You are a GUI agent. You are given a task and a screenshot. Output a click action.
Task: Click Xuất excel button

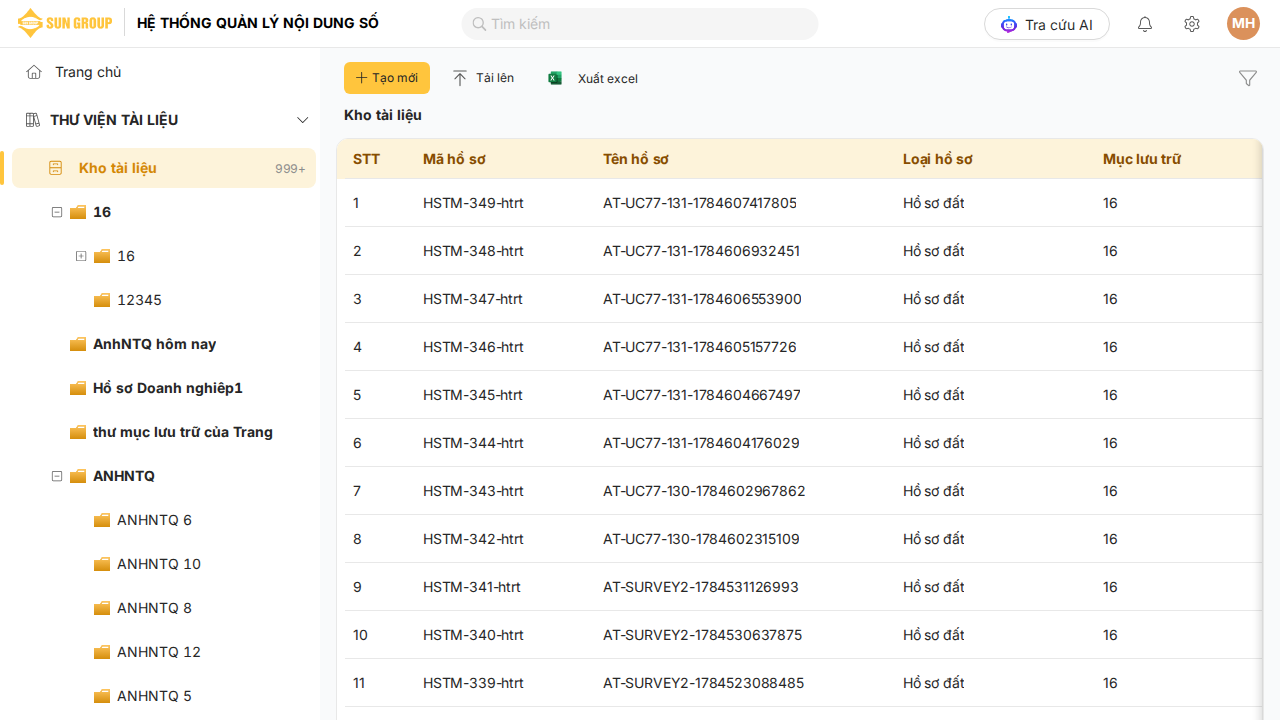tap(593, 78)
